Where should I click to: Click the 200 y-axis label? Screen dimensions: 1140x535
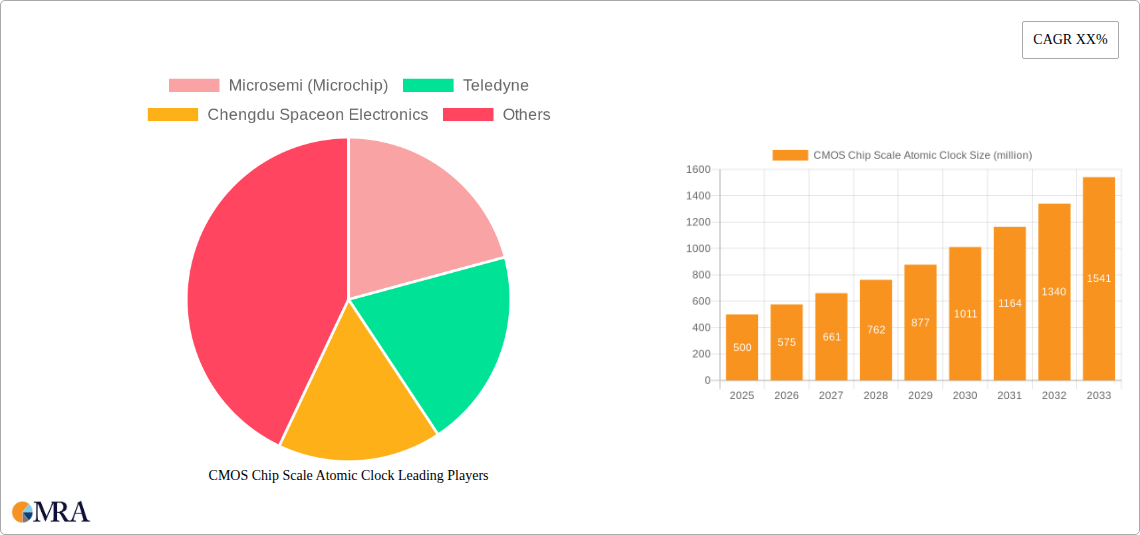click(701, 354)
